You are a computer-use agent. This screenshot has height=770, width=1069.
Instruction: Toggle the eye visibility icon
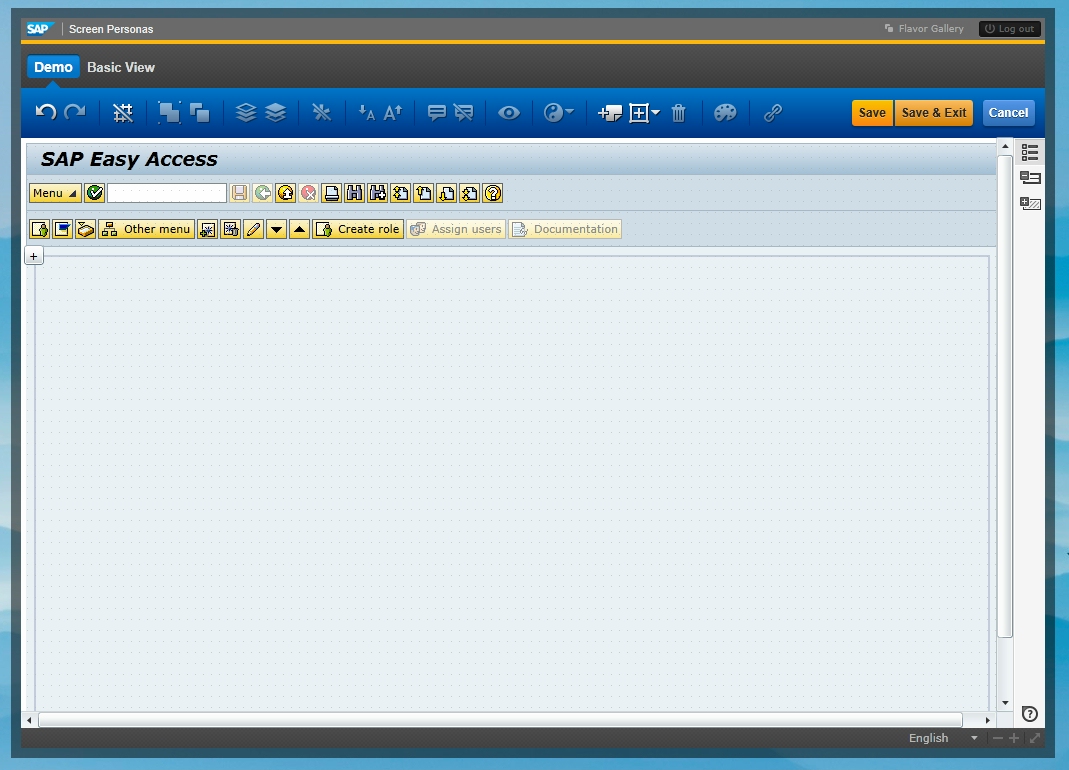coord(509,113)
